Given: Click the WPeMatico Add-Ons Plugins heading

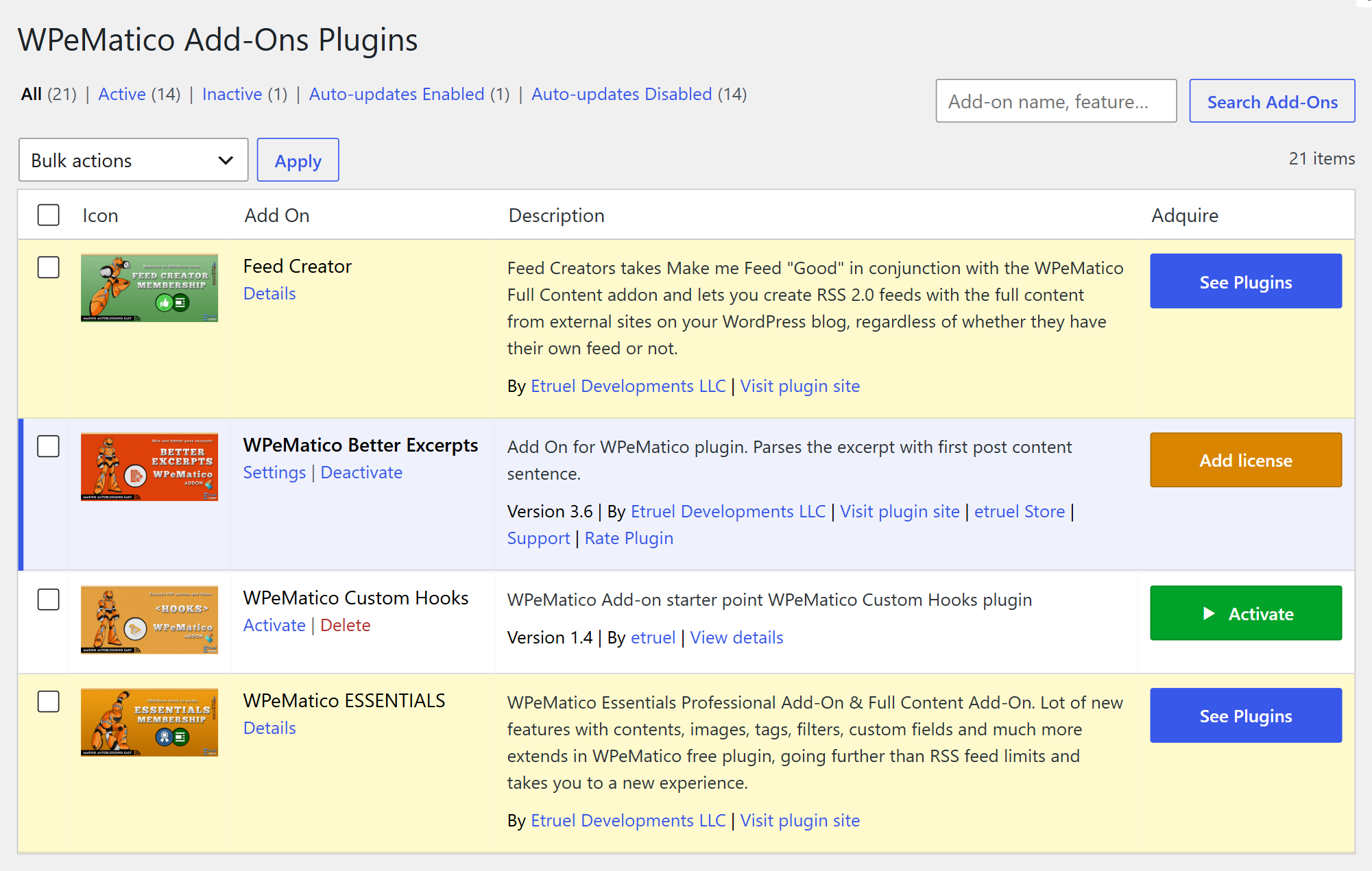Looking at the screenshot, I should 218,40.
